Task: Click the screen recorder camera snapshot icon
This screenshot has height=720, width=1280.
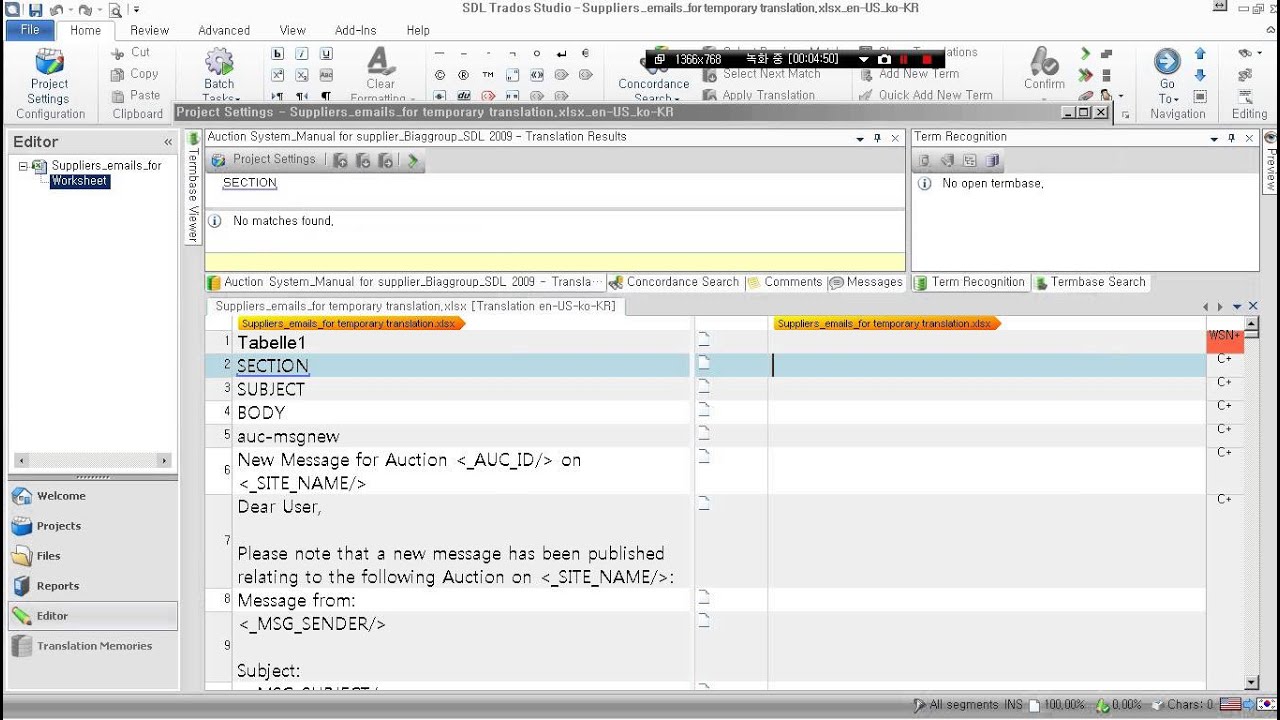Action: pyautogui.click(x=884, y=60)
